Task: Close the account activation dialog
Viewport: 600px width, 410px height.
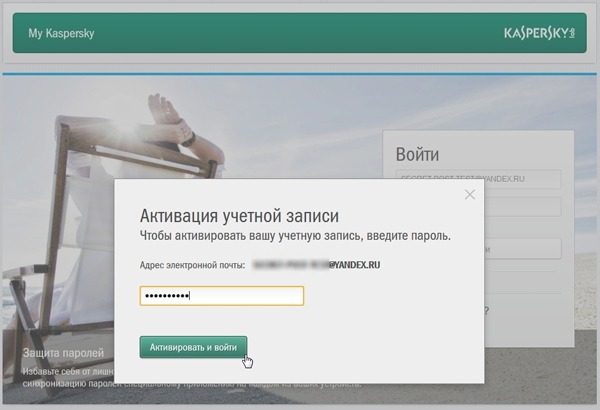Action: tap(470, 194)
